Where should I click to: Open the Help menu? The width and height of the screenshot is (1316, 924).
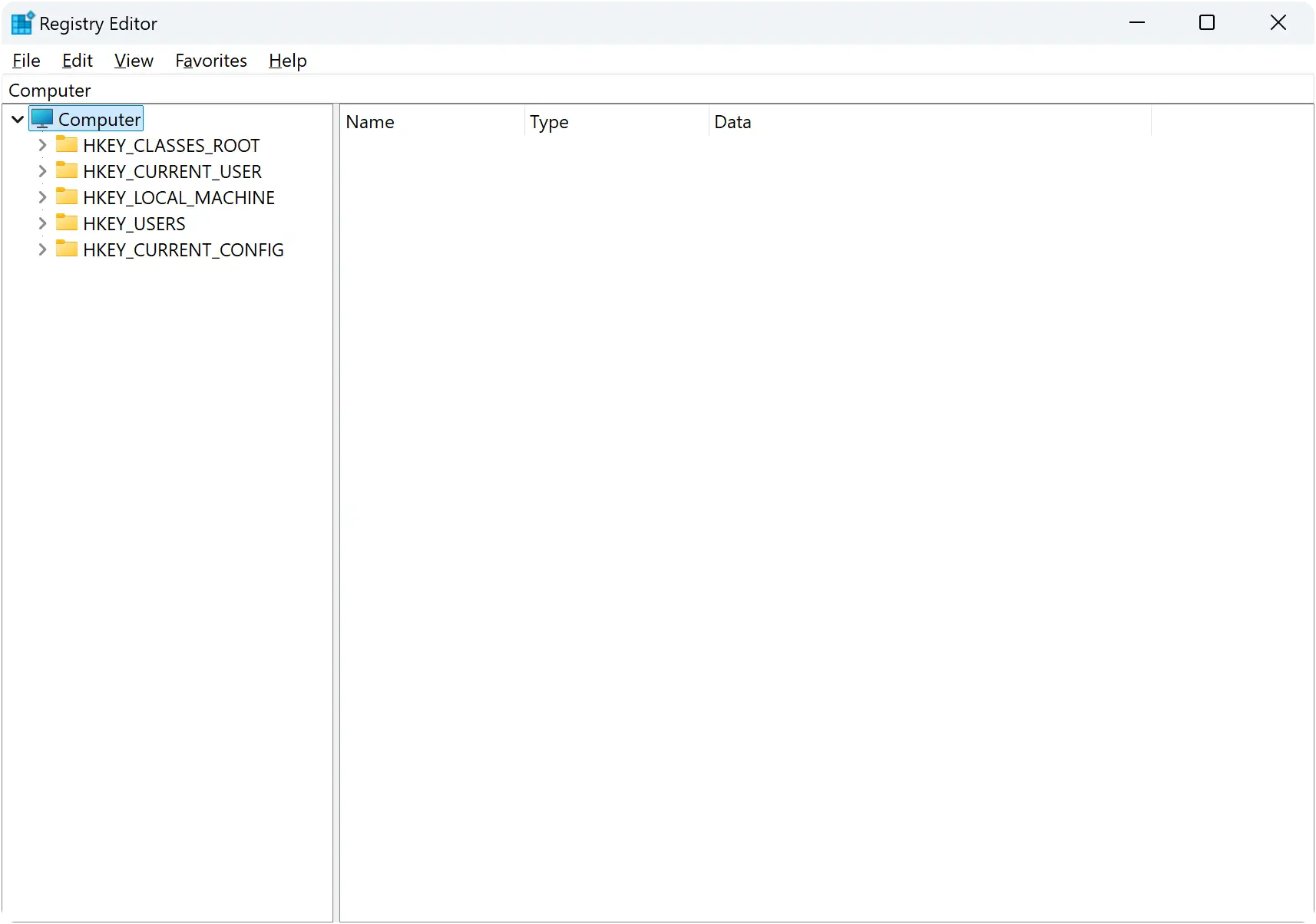click(288, 61)
